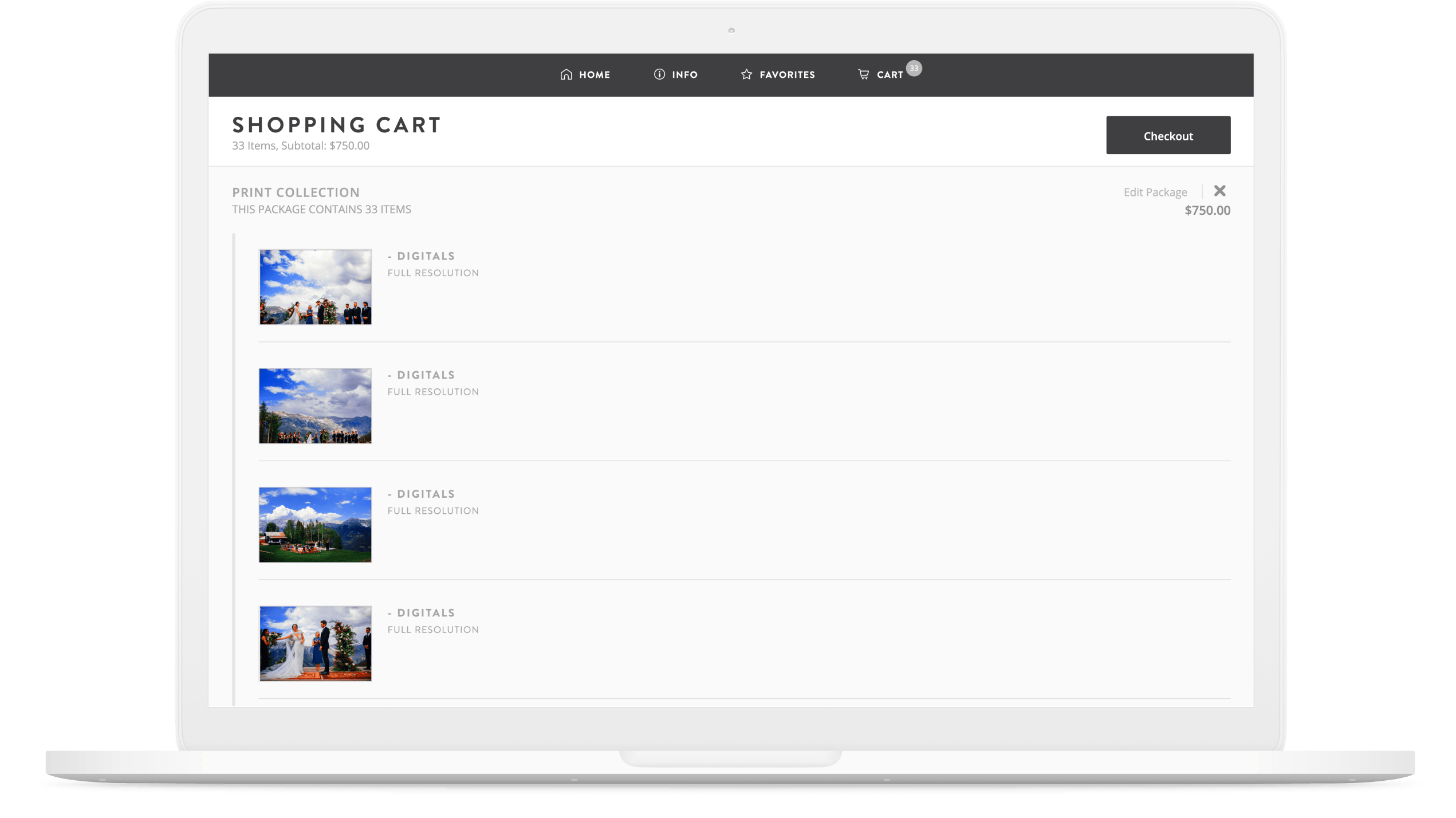Click the Home navigation icon
This screenshot has height=818, width=1456.
coord(566,74)
